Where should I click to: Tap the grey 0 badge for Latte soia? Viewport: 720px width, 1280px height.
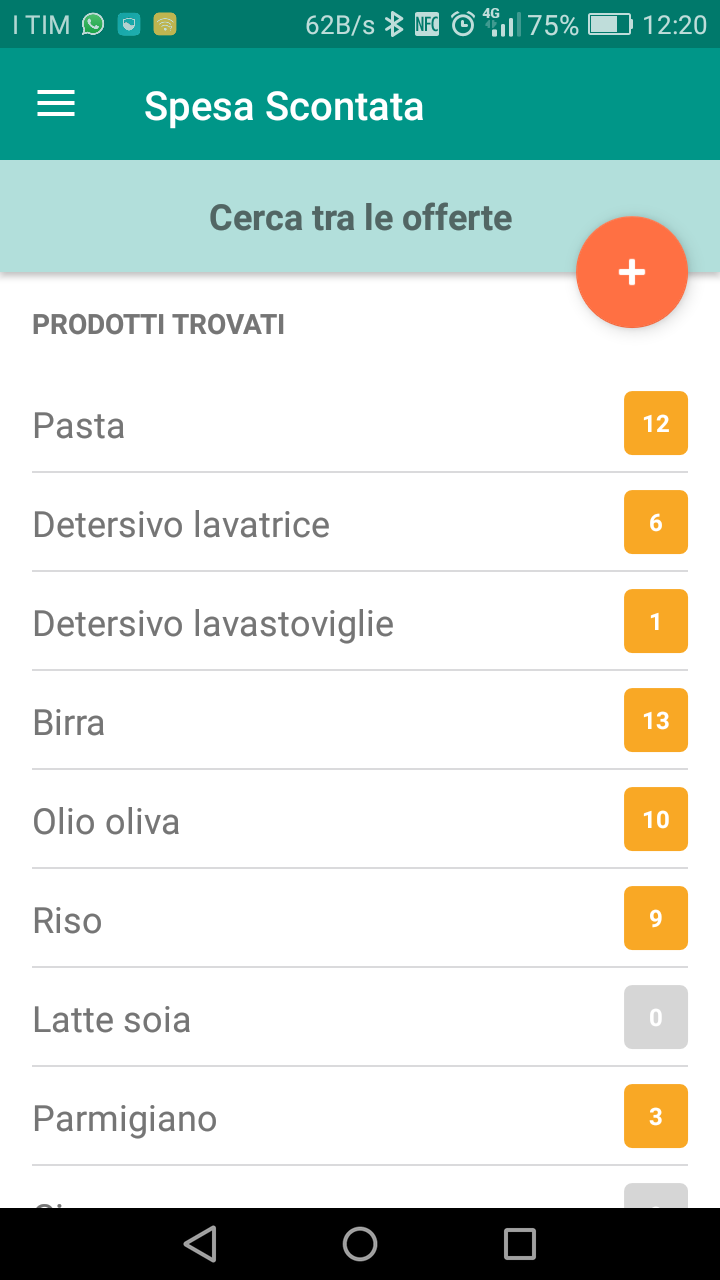pyautogui.click(x=656, y=1017)
